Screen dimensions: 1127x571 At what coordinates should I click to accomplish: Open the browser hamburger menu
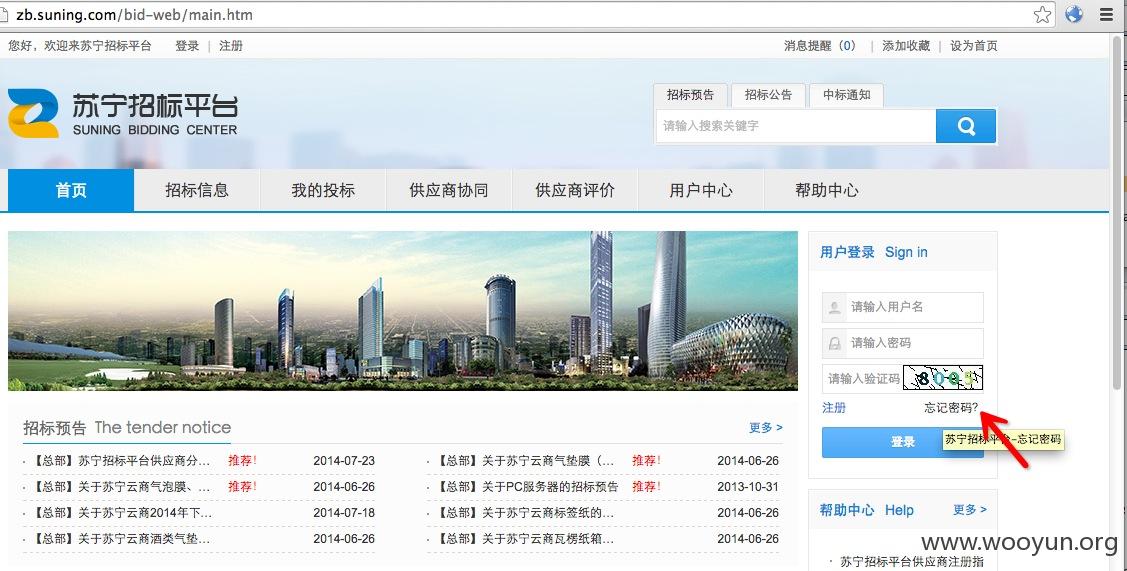[x=1106, y=14]
